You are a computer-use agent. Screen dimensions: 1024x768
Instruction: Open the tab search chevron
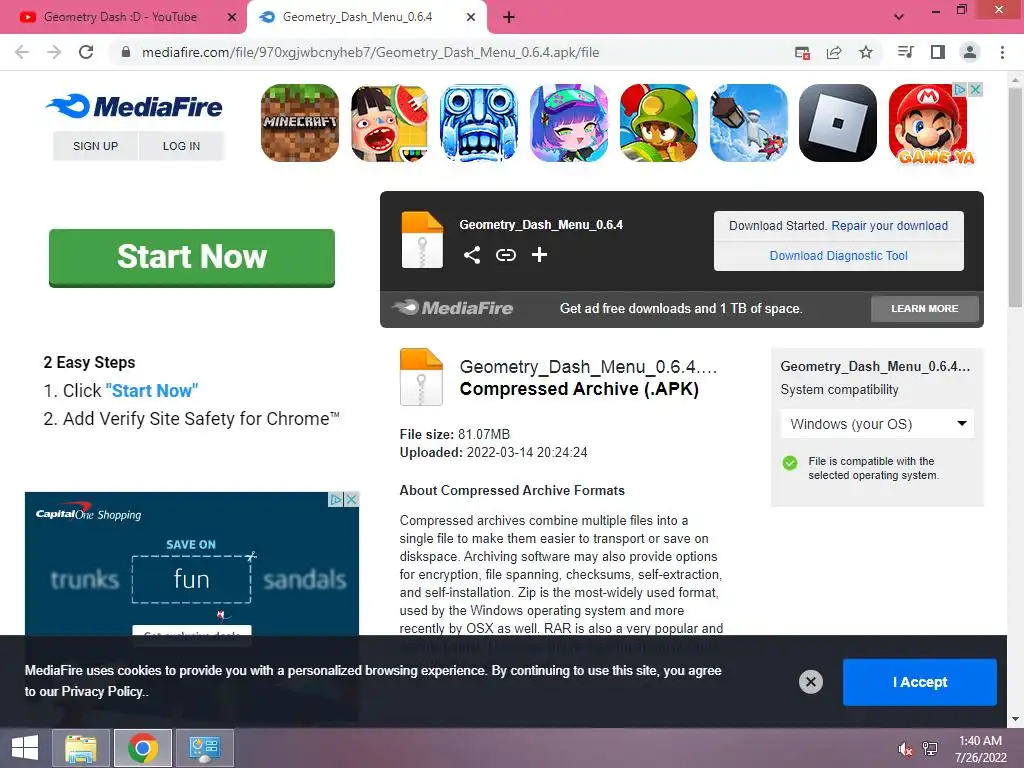(x=899, y=17)
